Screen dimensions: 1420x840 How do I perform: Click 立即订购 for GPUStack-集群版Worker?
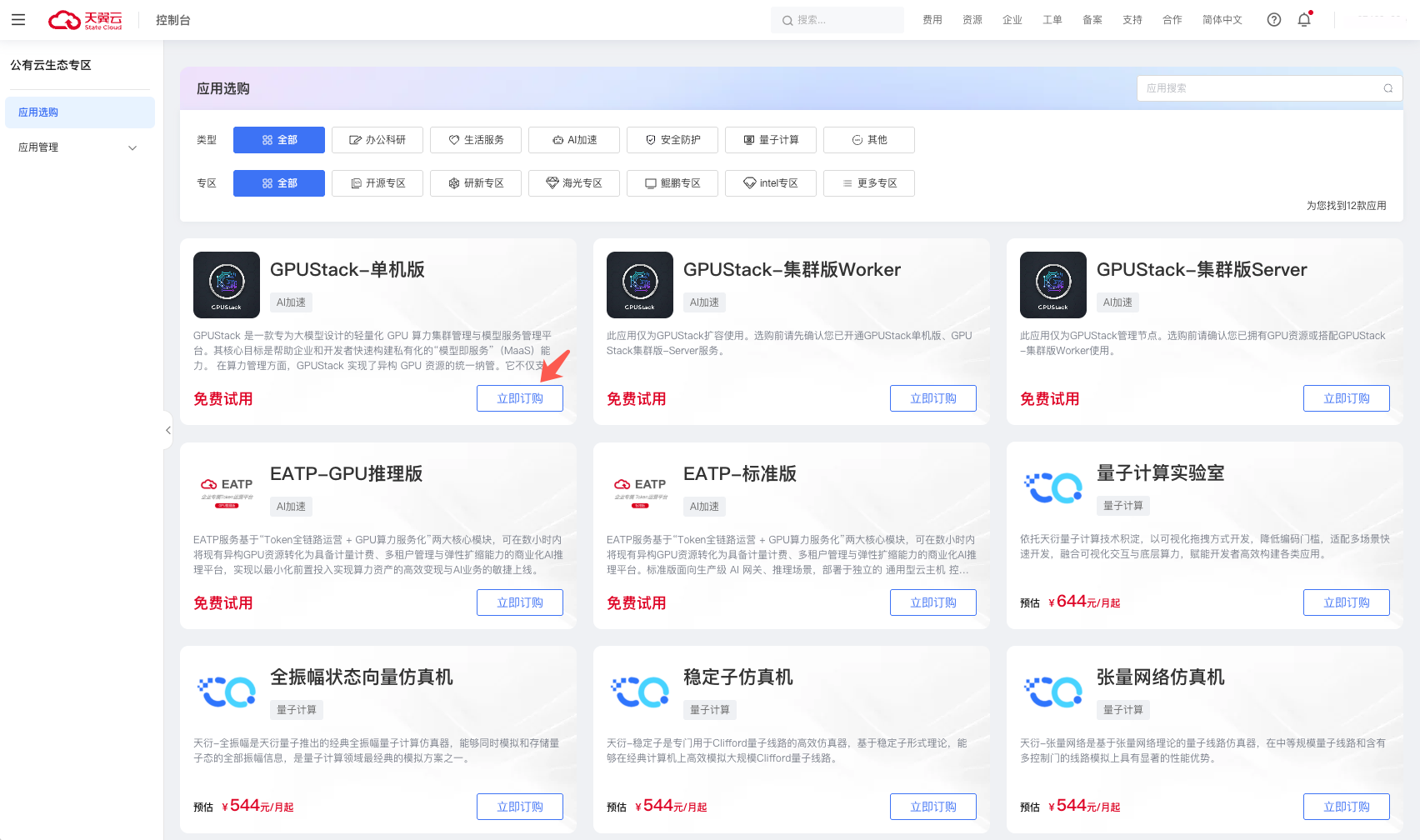click(x=933, y=398)
